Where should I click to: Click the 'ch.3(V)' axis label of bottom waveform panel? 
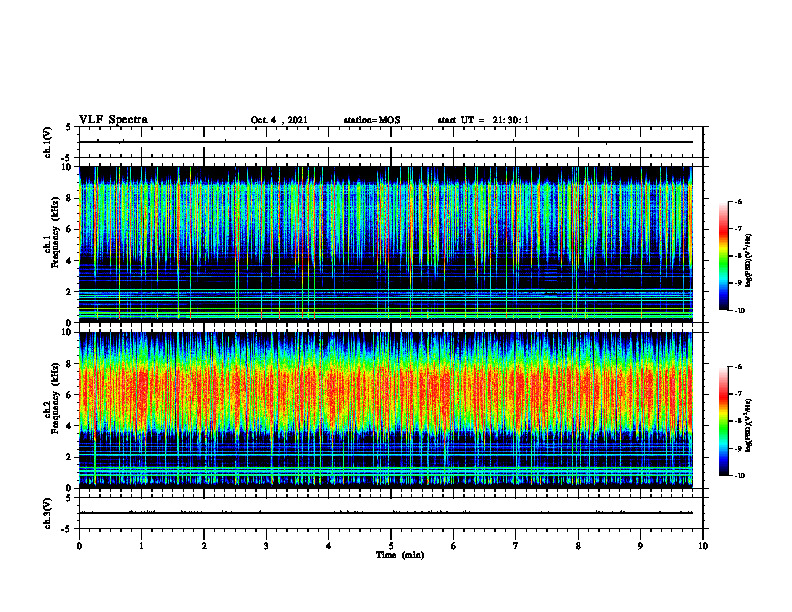[x=48, y=513]
